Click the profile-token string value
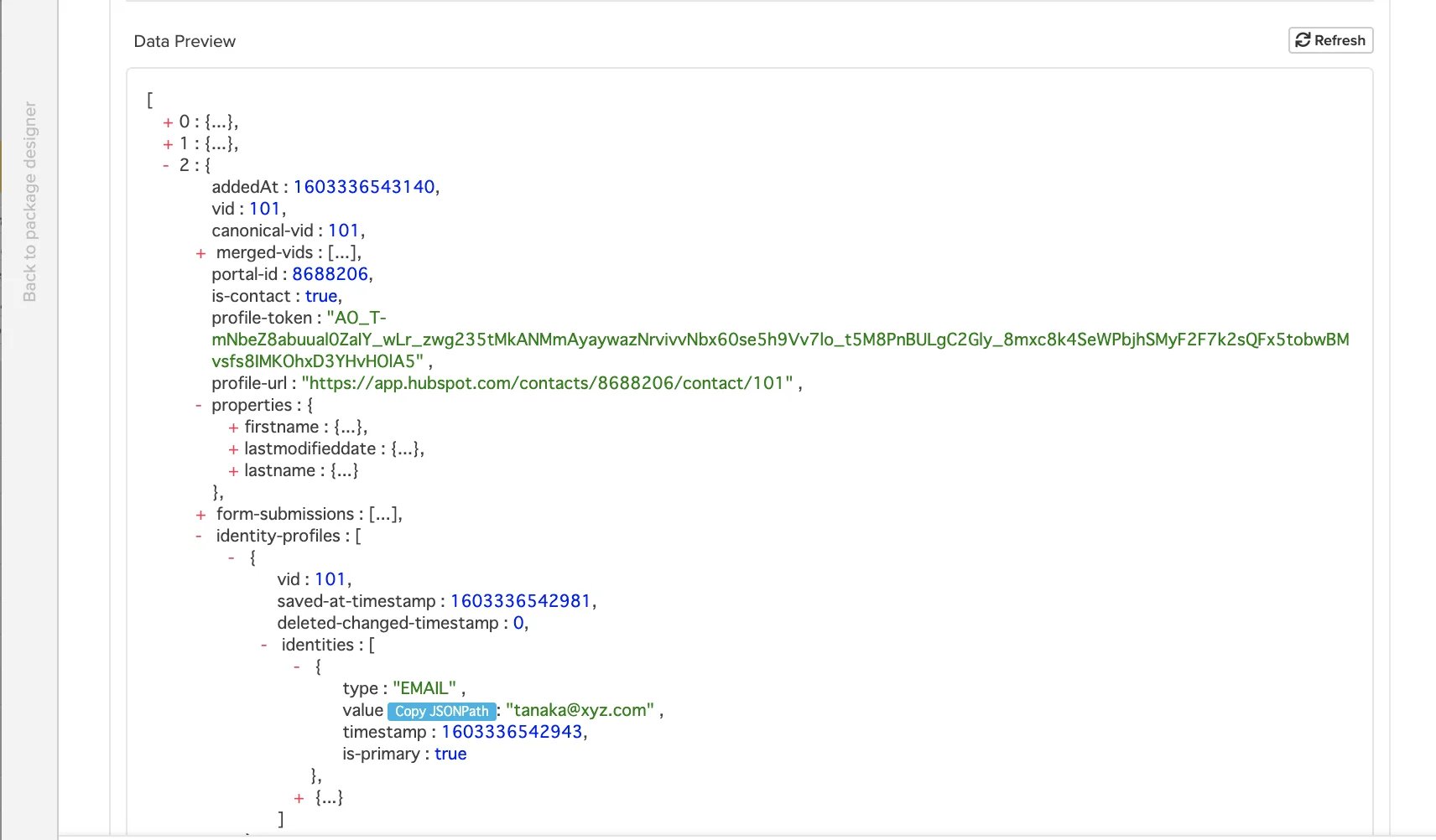 coord(780,340)
